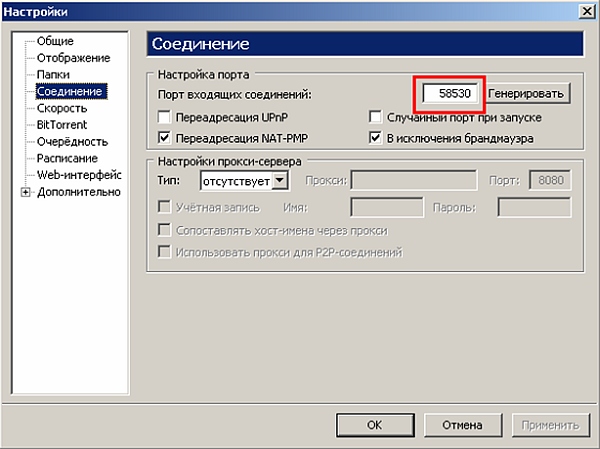Screen dimensions: 600x449
Task: Open the Web-интерфейс settings
Action: point(77,175)
